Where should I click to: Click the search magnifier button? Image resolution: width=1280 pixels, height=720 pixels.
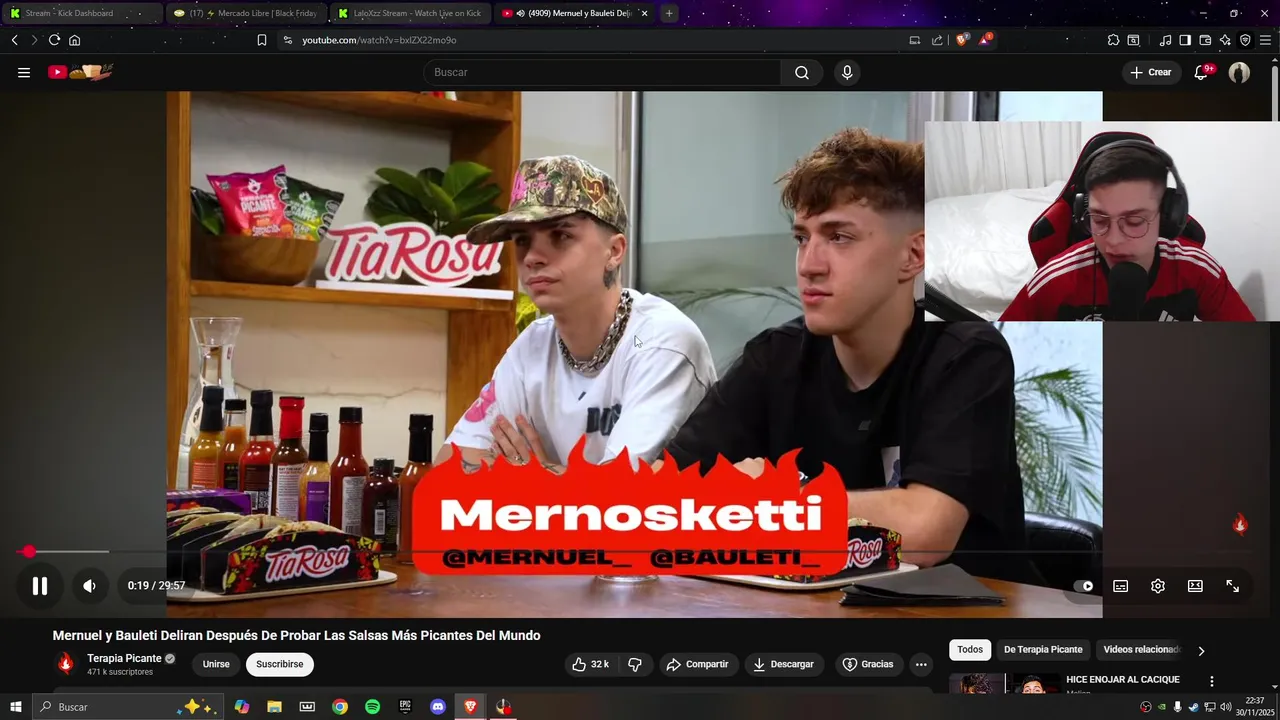(802, 72)
